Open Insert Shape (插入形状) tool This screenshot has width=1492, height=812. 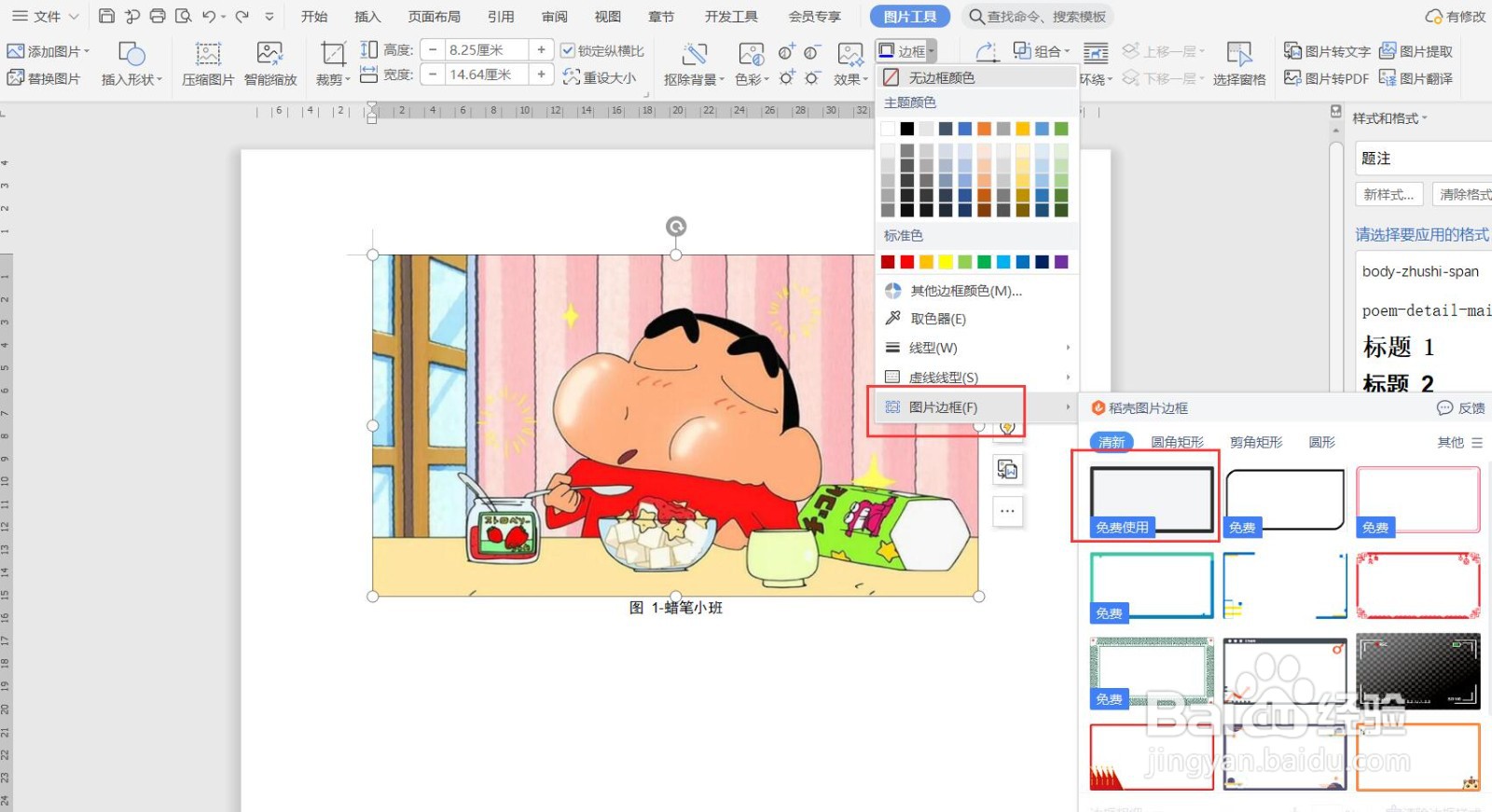point(131,63)
